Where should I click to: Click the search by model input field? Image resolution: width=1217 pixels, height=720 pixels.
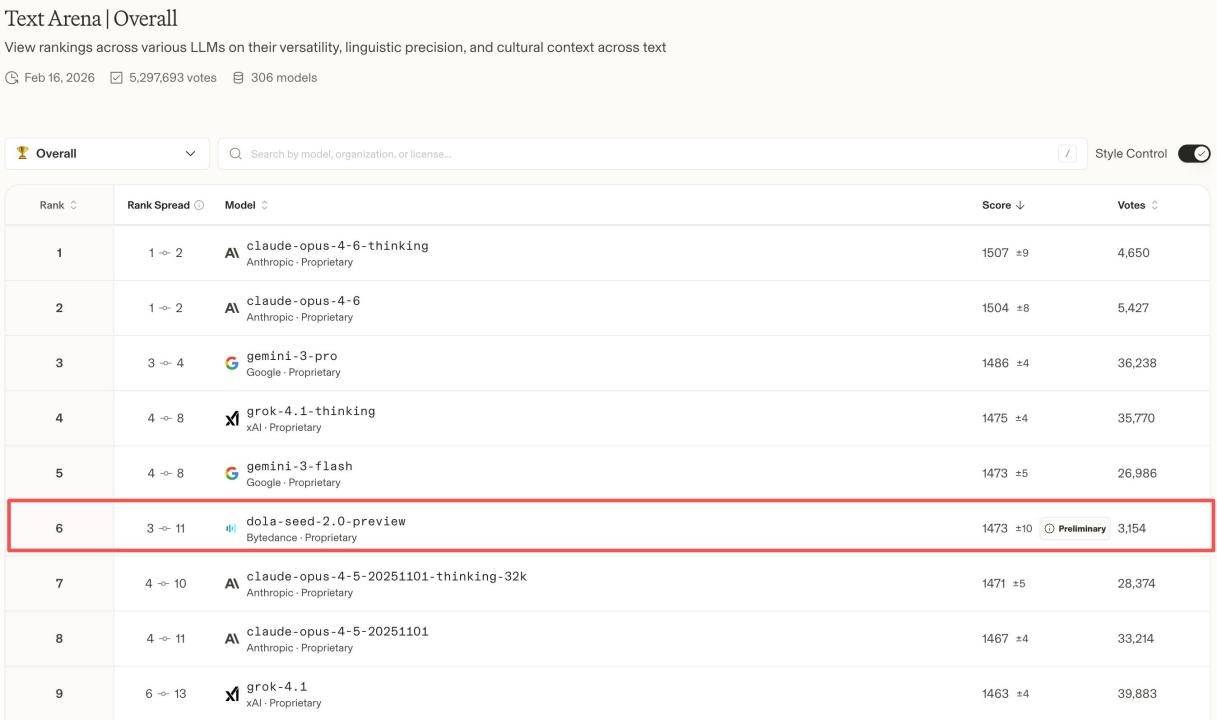(x=640, y=154)
